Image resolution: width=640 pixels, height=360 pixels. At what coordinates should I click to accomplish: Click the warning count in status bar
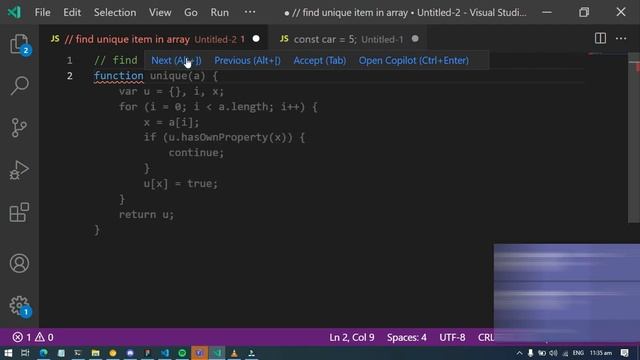coord(44,337)
